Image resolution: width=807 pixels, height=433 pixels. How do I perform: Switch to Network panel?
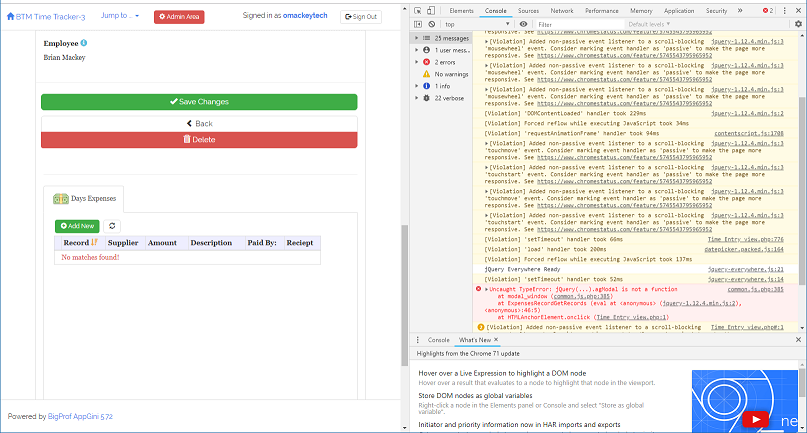pos(562,10)
